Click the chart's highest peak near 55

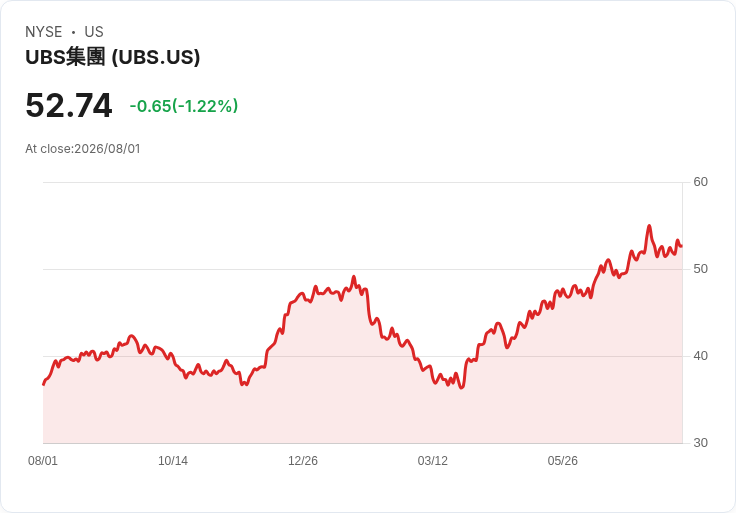[649, 226]
